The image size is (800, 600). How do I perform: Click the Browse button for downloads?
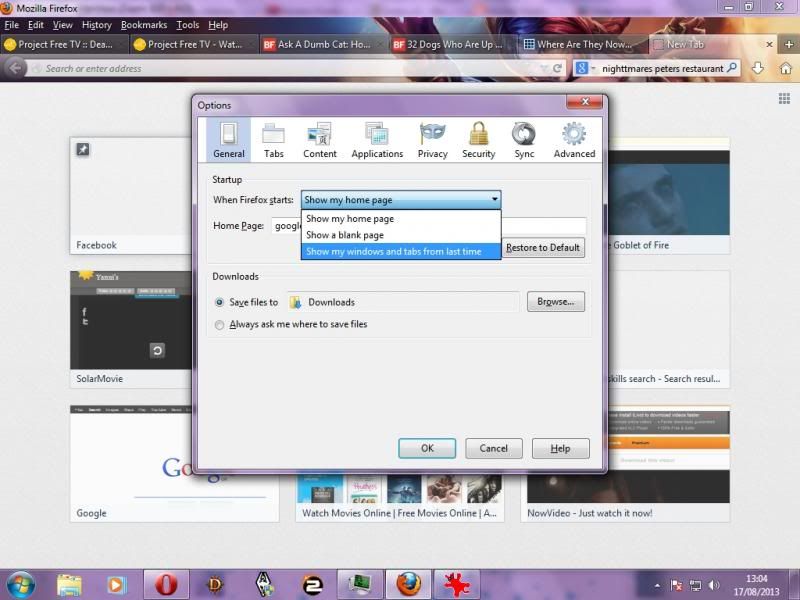(x=555, y=302)
